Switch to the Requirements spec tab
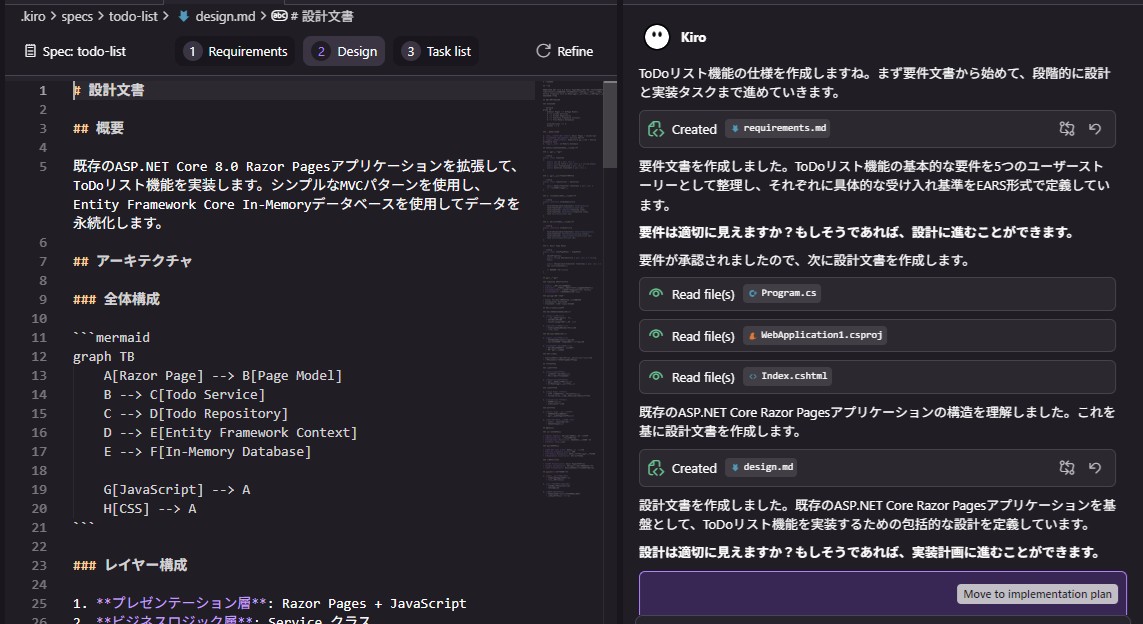 [x=235, y=51]
